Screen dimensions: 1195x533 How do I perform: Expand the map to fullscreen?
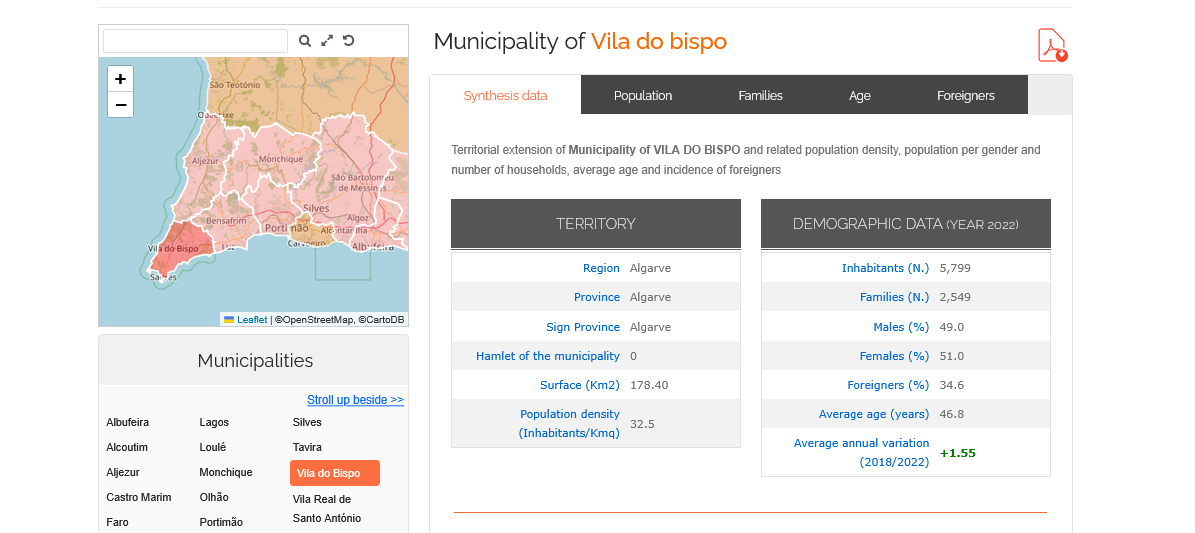pos(327,41)
